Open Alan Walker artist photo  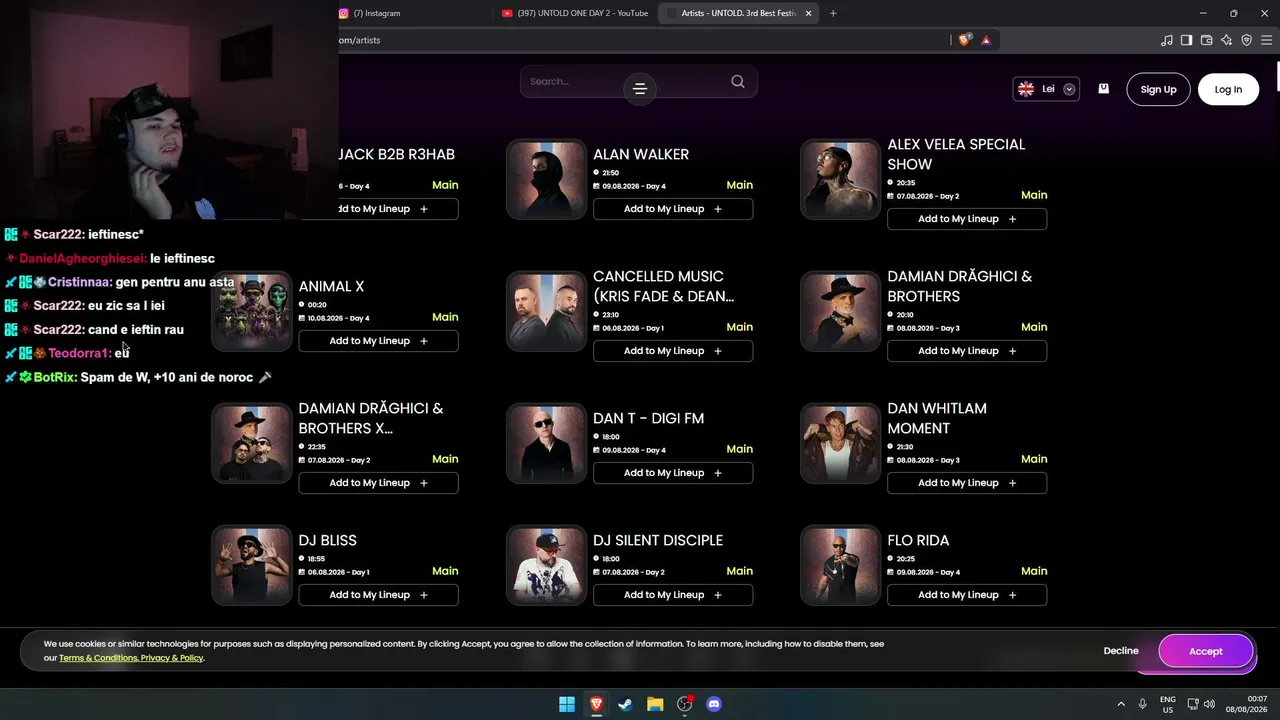tap(546, 179)
